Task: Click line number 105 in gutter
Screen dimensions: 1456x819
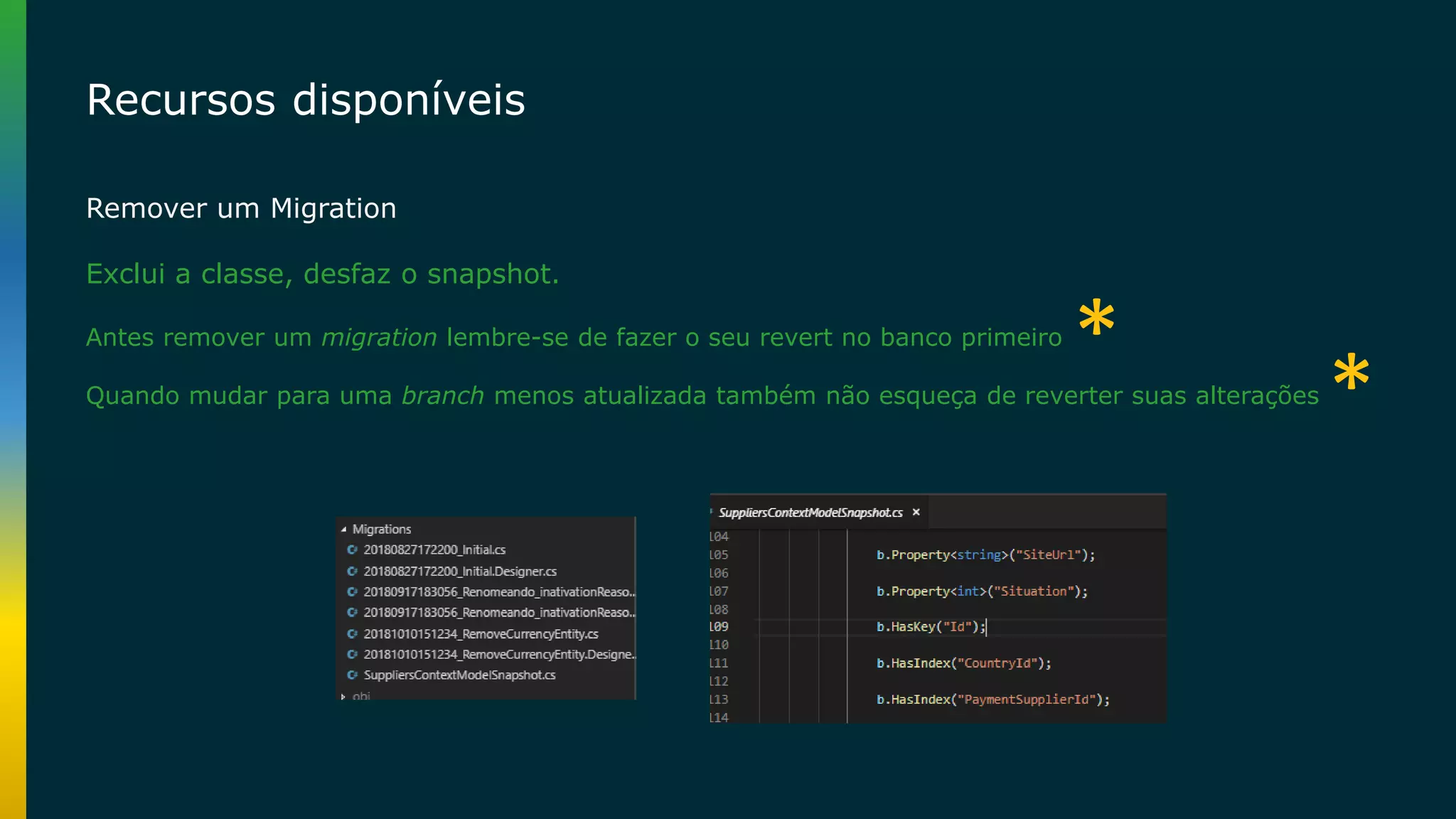Action: tap(719, 555)
